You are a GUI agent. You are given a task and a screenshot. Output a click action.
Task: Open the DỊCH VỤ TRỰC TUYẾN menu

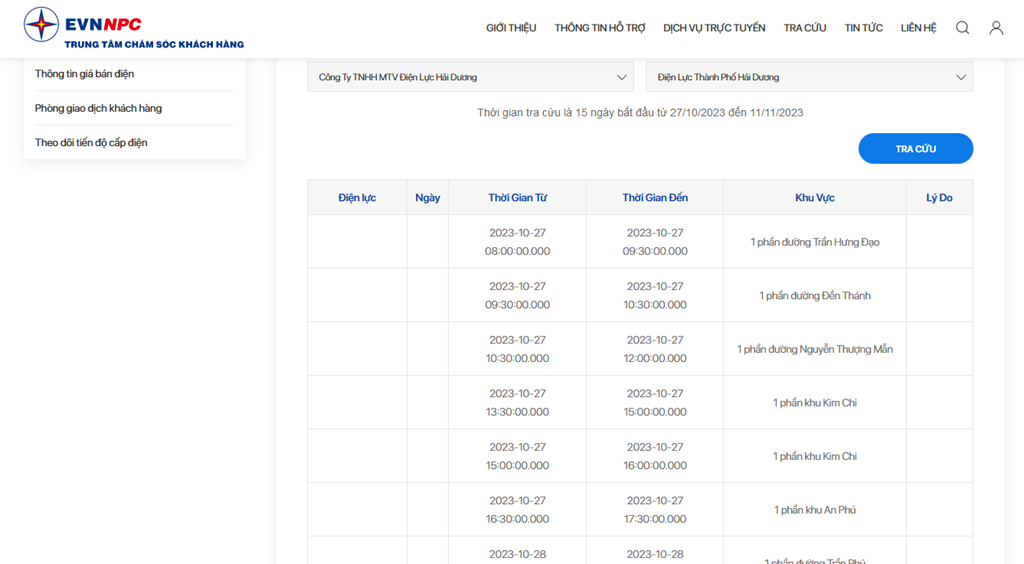(714, 28)
